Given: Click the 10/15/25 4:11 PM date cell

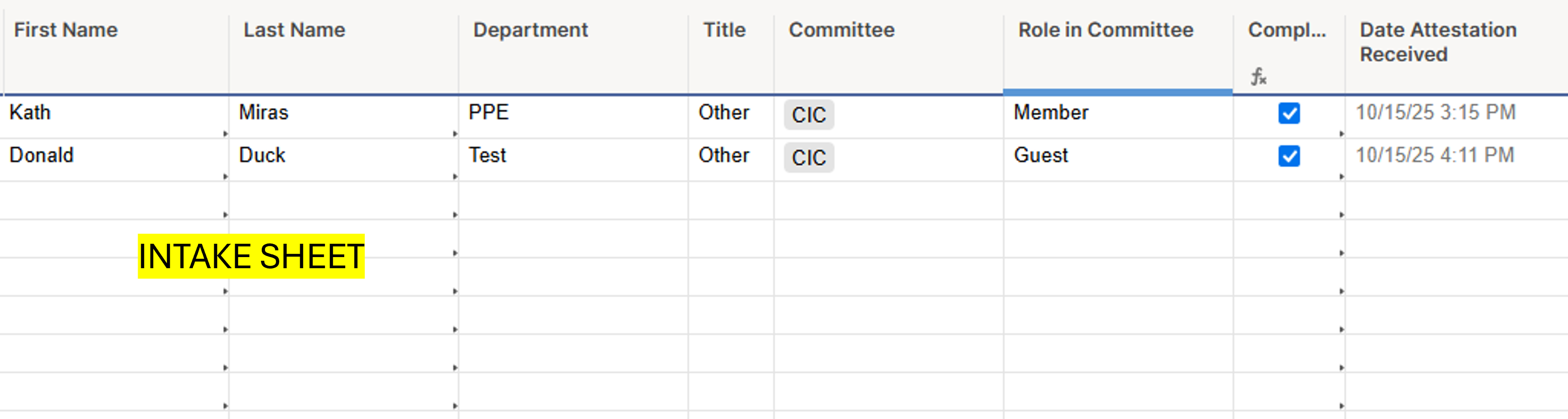Looking at the screenshot, I should tap(1434, 155).
